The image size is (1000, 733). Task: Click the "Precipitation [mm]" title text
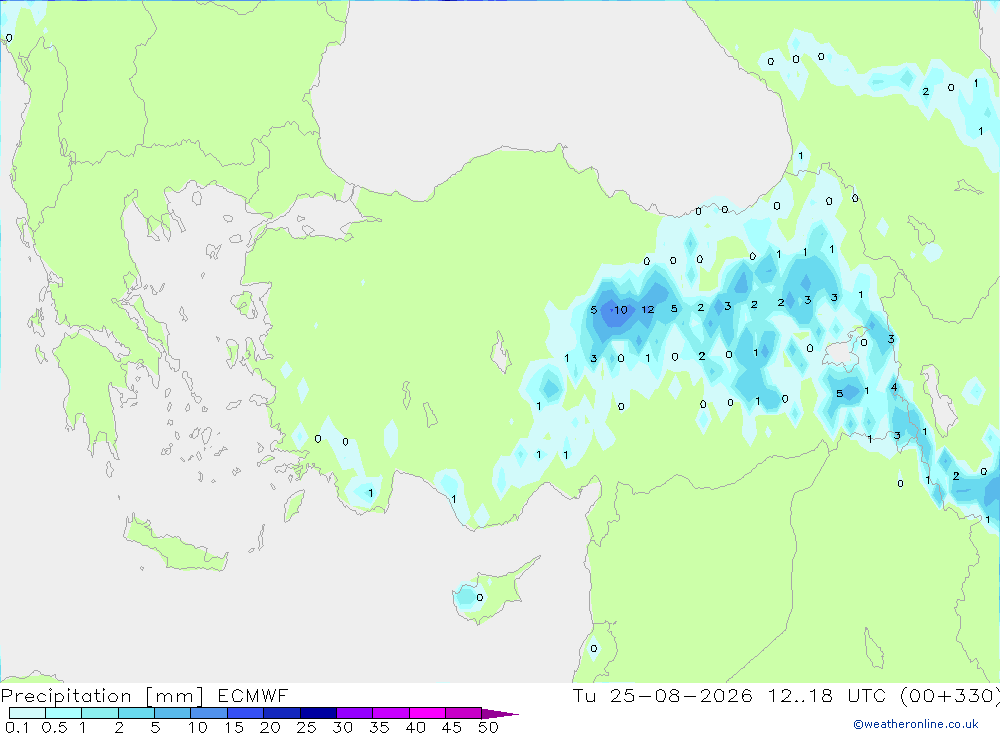pyautogui.click(x=103, y=696)
